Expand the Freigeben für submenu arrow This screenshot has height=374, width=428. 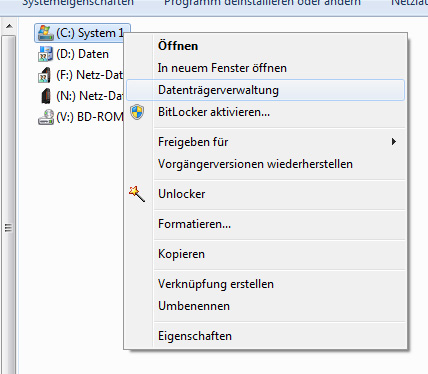[394, 142]
